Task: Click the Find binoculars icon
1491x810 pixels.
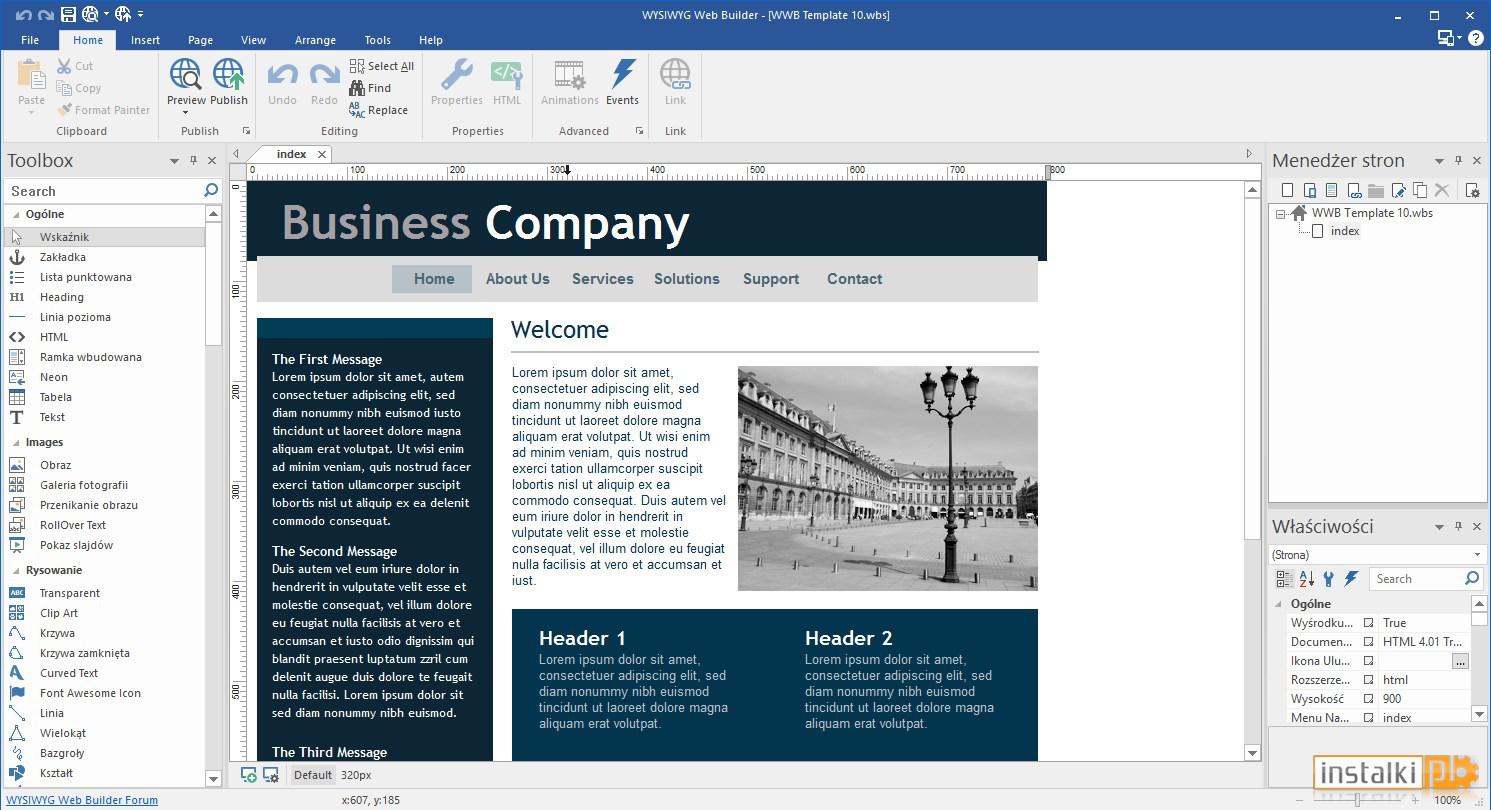Action: 357,88
